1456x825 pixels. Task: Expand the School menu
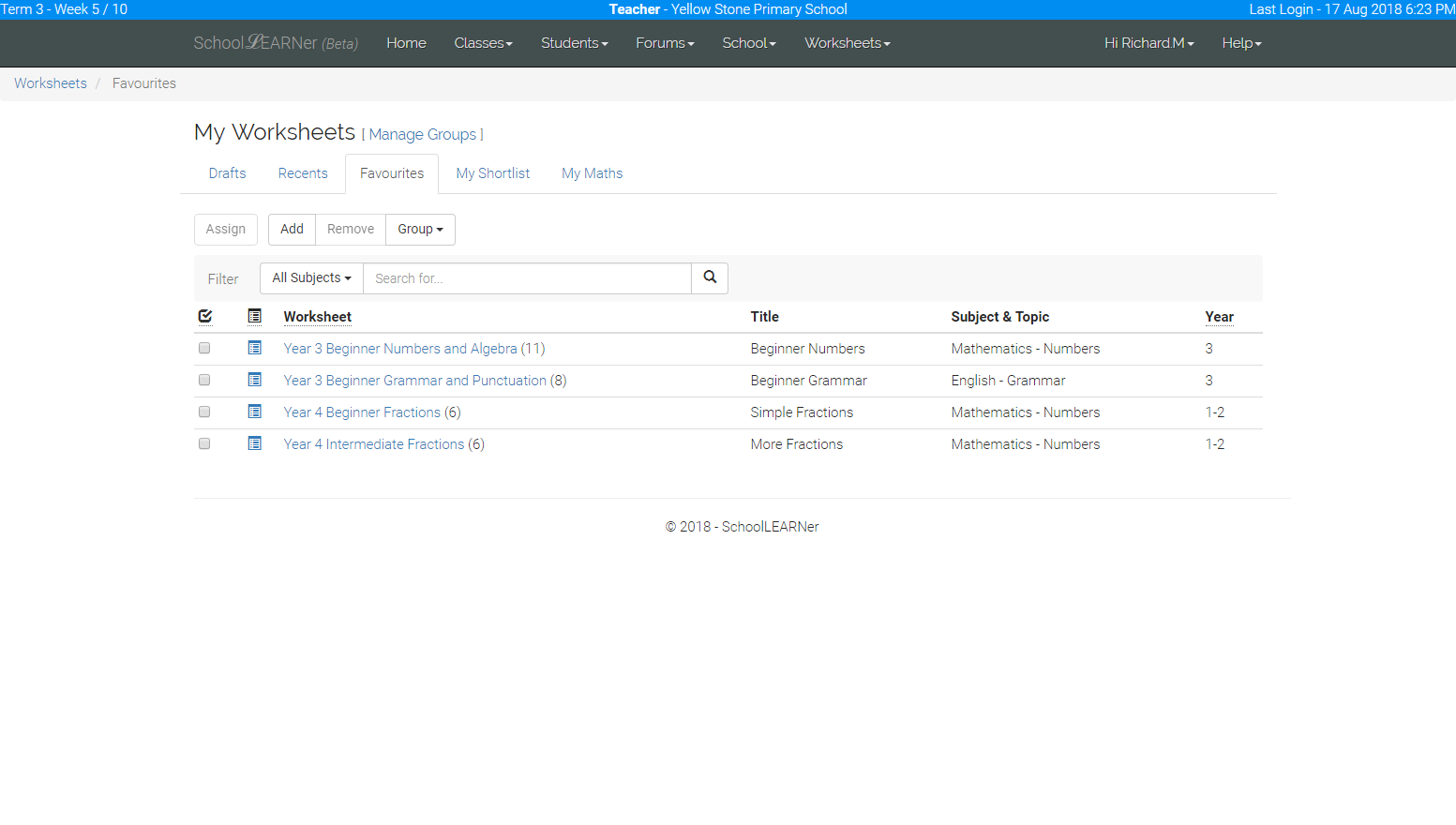[749, 43]
